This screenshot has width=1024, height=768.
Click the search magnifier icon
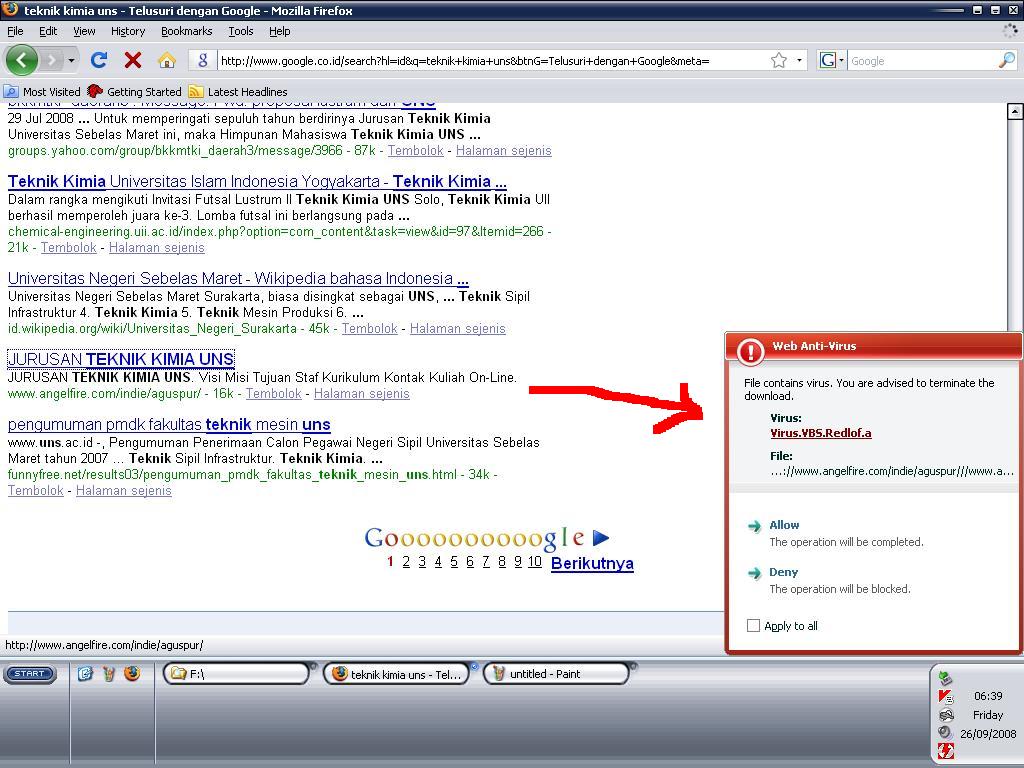tap(1007, 61)
